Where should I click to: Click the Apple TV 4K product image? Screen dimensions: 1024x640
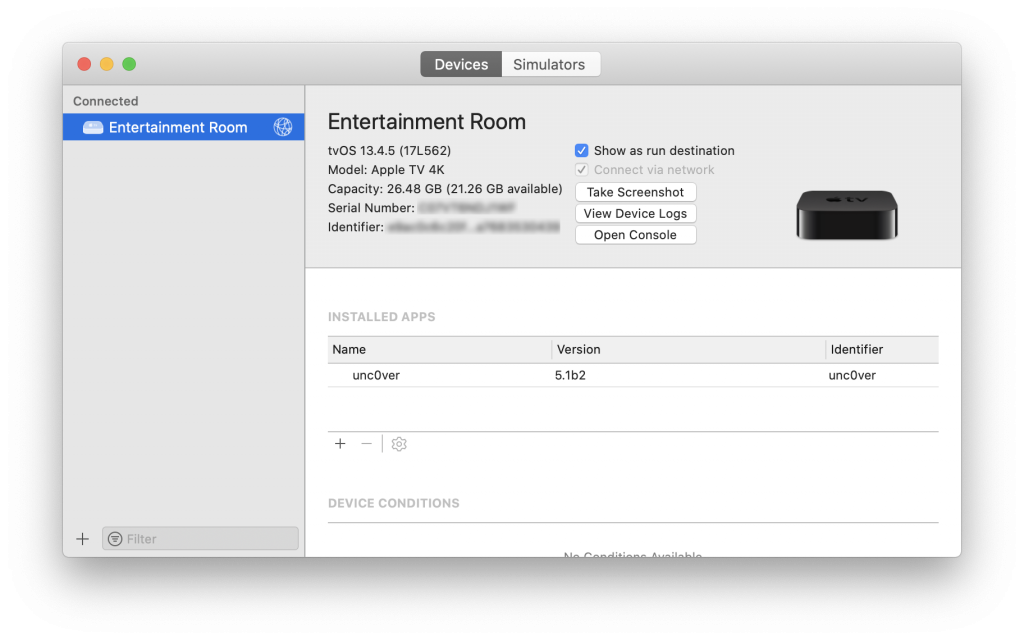coord(846,212)
